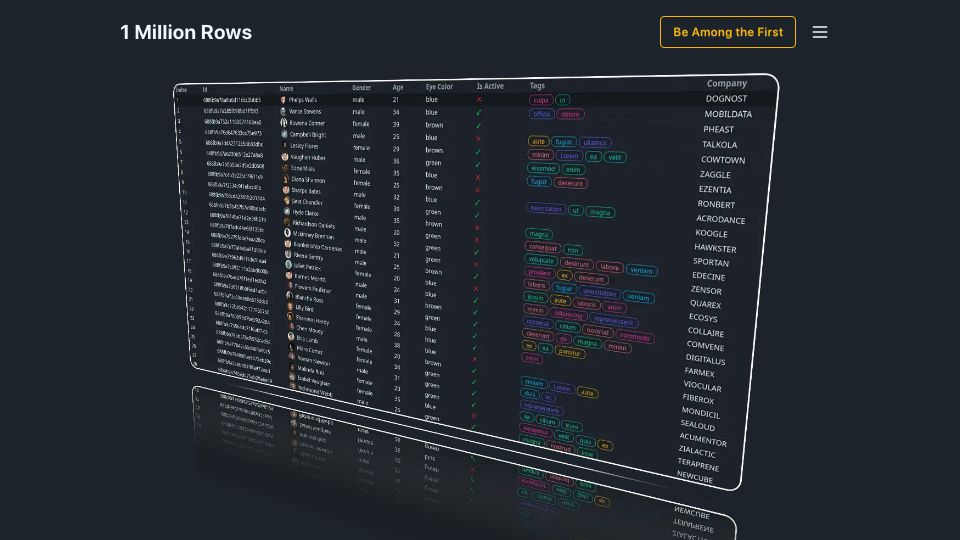Screen dimensions: 960x540
Task: Select company VIOCULAR
Action: (702, 386)
